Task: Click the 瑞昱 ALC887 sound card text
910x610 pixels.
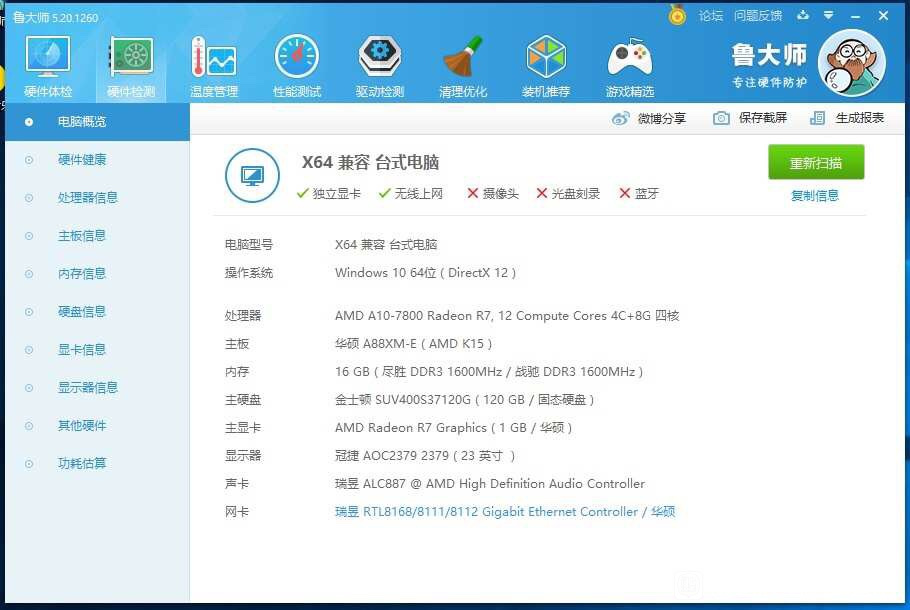Action: [x=489, y=483]
